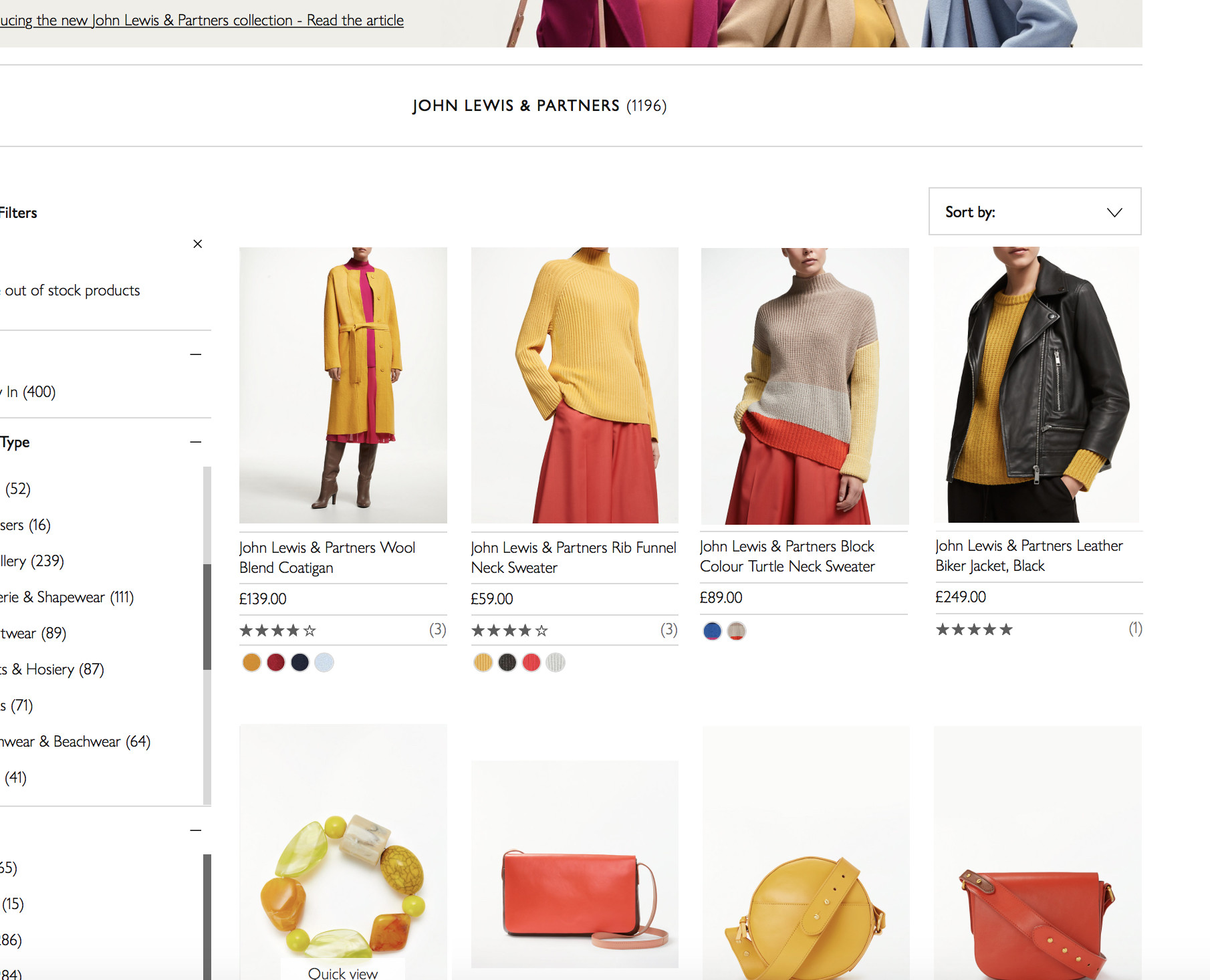Filter by Shapewear (111) type
This screenshot has height=980, width=1210.
coord(67,597)
